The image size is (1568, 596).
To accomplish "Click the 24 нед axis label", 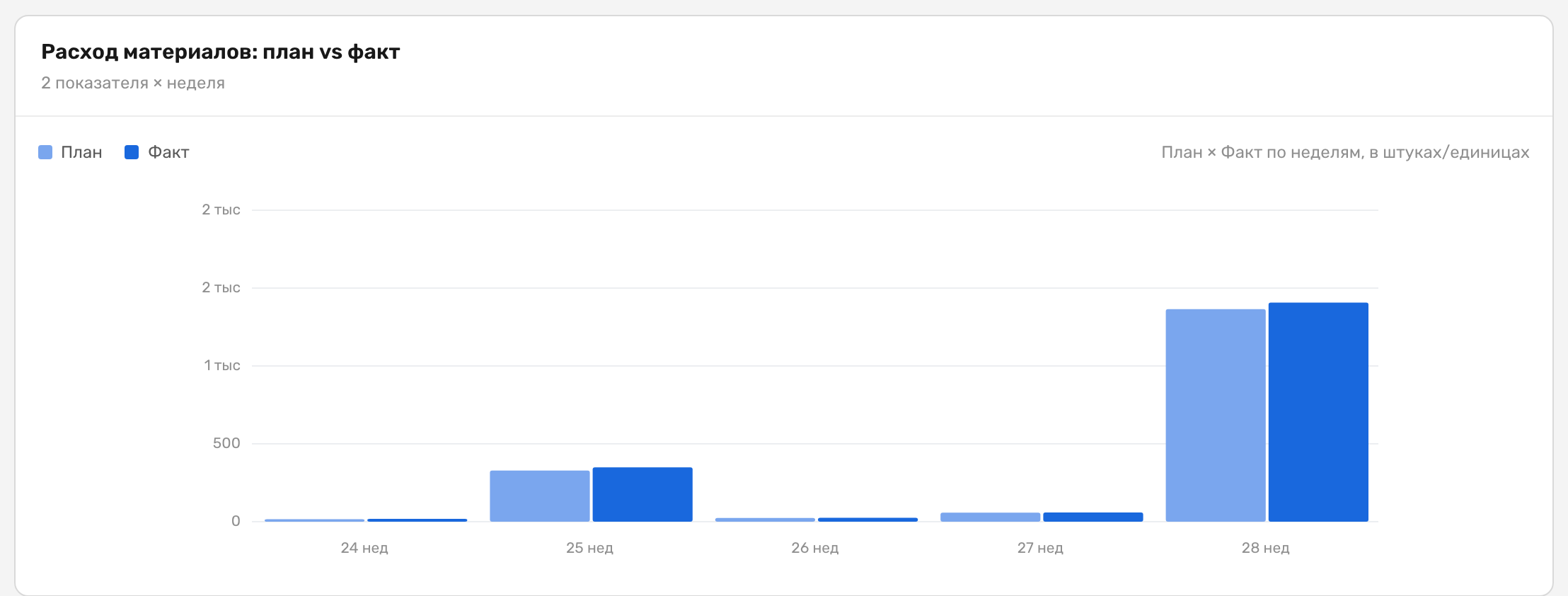I will click(364, 548).
